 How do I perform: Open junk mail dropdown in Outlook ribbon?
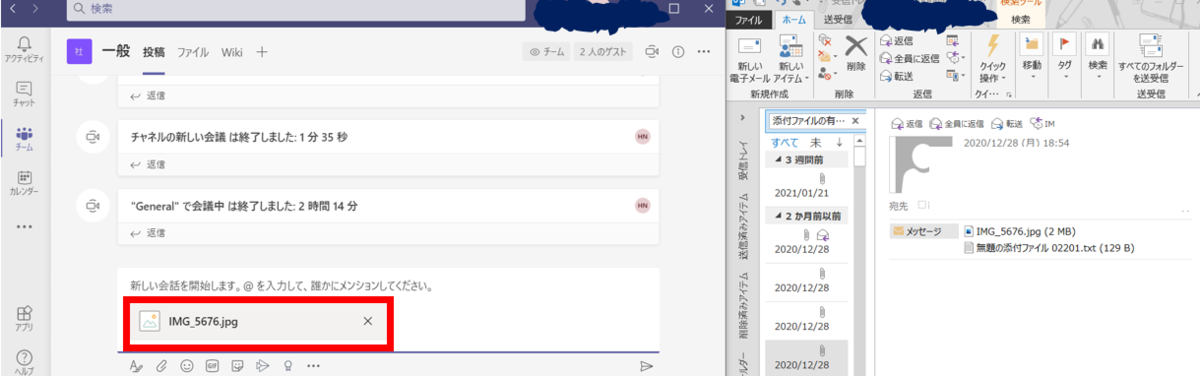click(826, 74)
